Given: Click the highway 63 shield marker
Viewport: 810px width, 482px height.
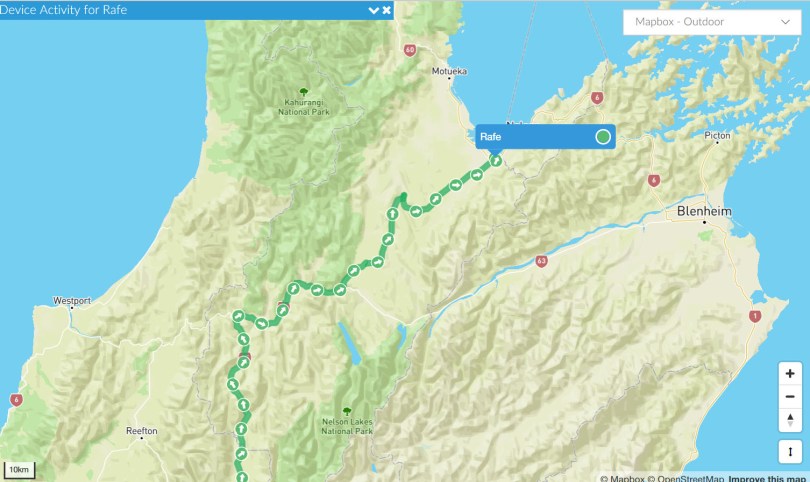Looking at the screenshot, I should [541, 261].
